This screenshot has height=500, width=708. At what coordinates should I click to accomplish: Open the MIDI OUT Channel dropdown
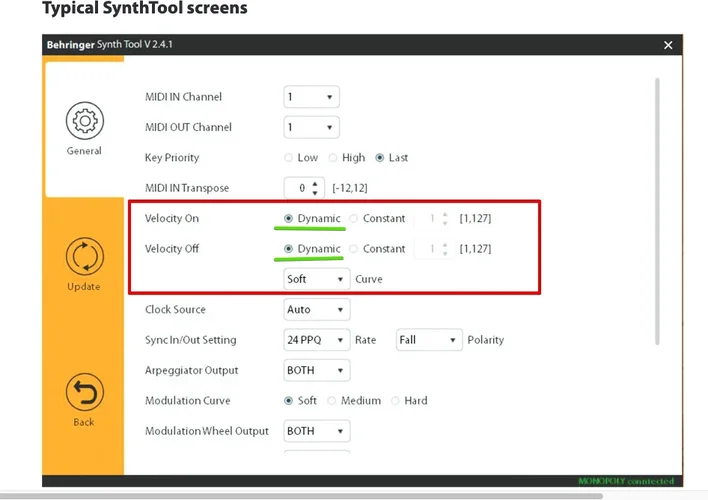[311, 127]
